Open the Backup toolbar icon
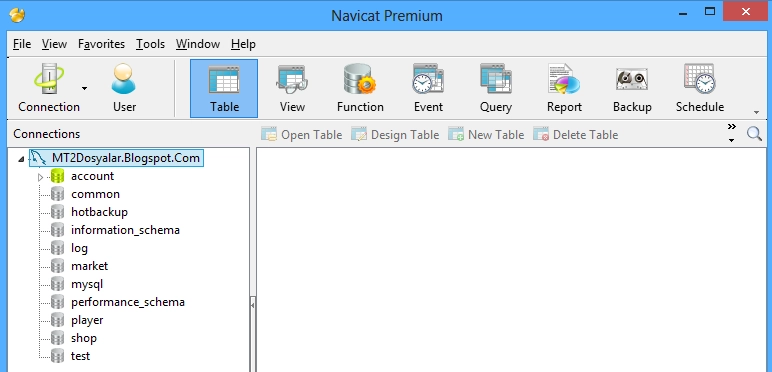The height and width of the screenshot is (372, 772). tap(632, 89)
